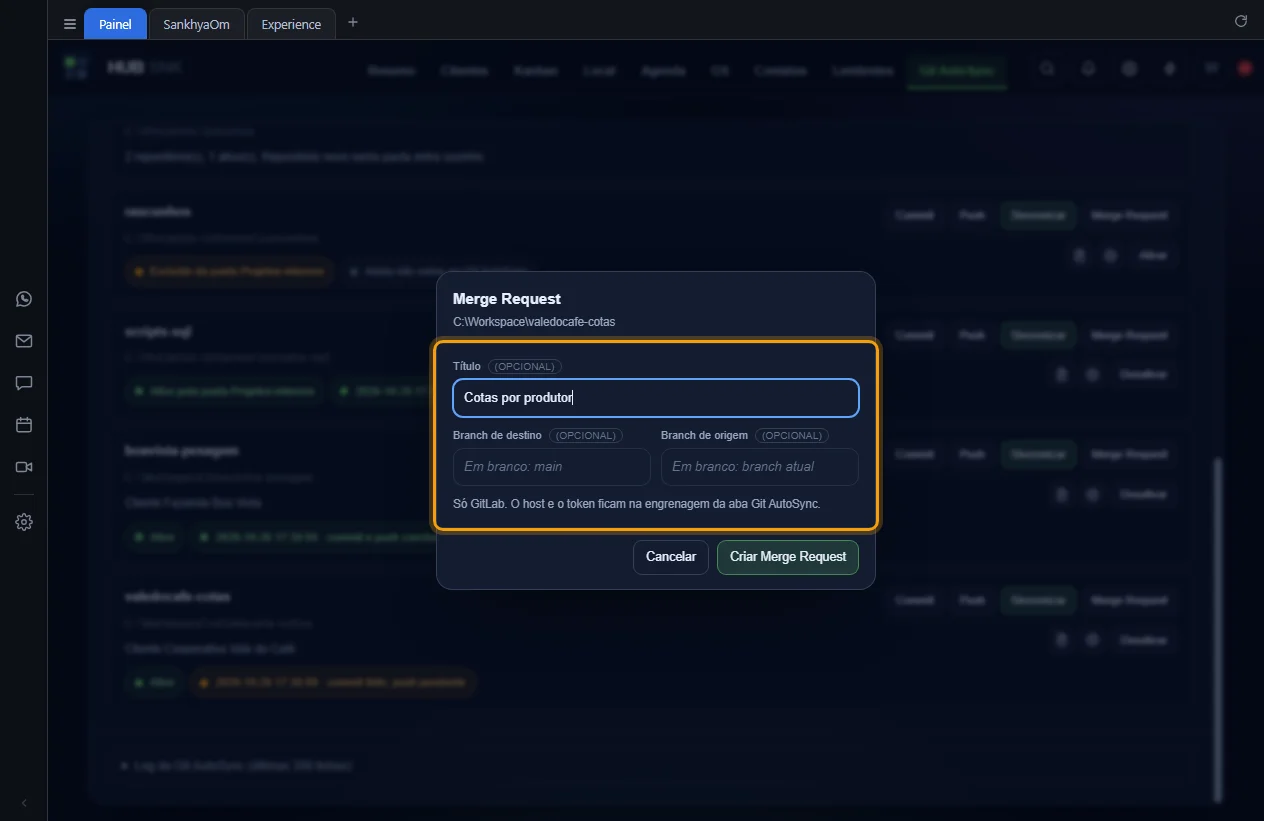This screenshot has width=1264, height=821.
Task: Click the Branch de origem input field
Action: [x=760, y=467]
